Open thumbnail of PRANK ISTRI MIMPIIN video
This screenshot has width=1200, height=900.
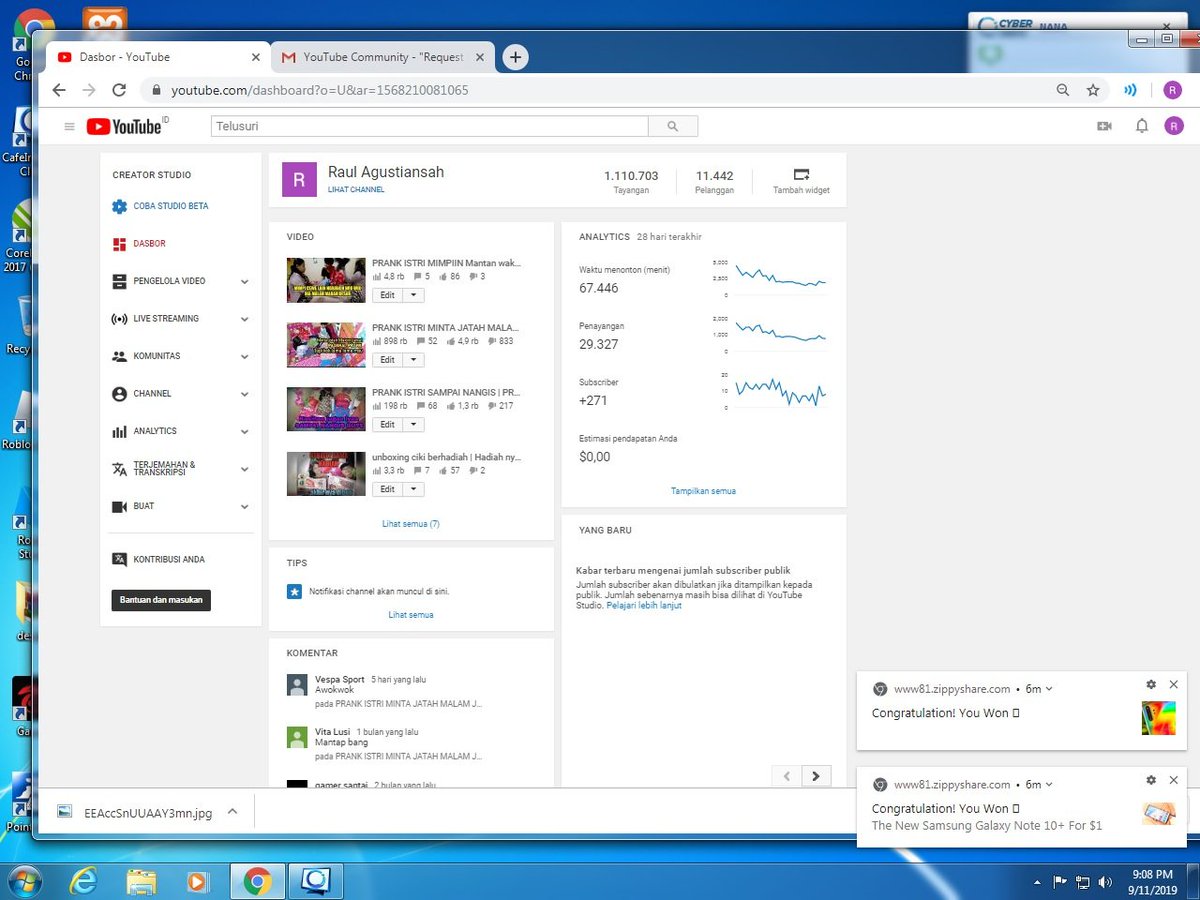(326, 280)
